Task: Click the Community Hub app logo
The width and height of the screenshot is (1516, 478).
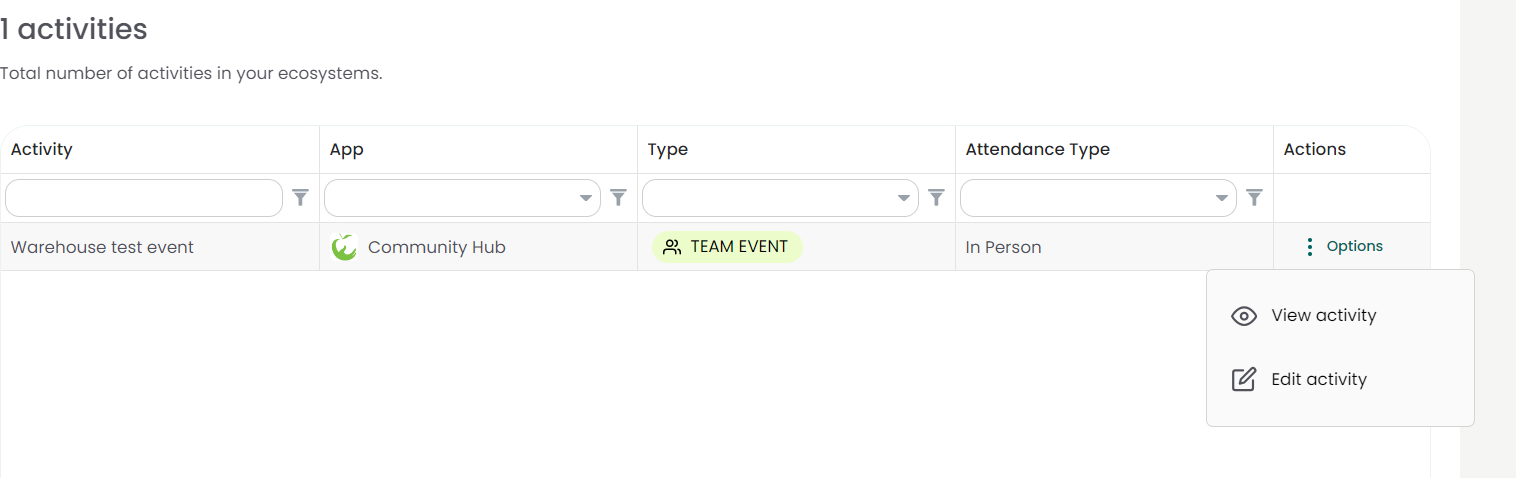Action: click(x=344, y=247)
